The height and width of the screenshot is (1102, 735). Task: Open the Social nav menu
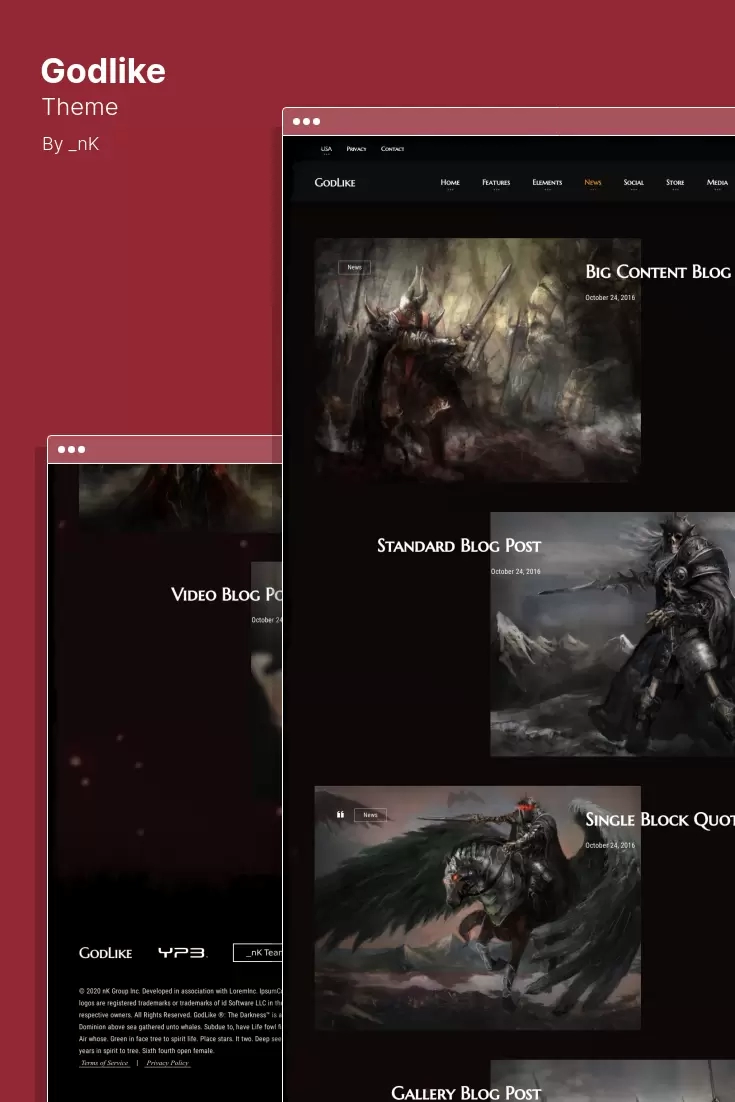pyautogui.click(x=633, y=182)
